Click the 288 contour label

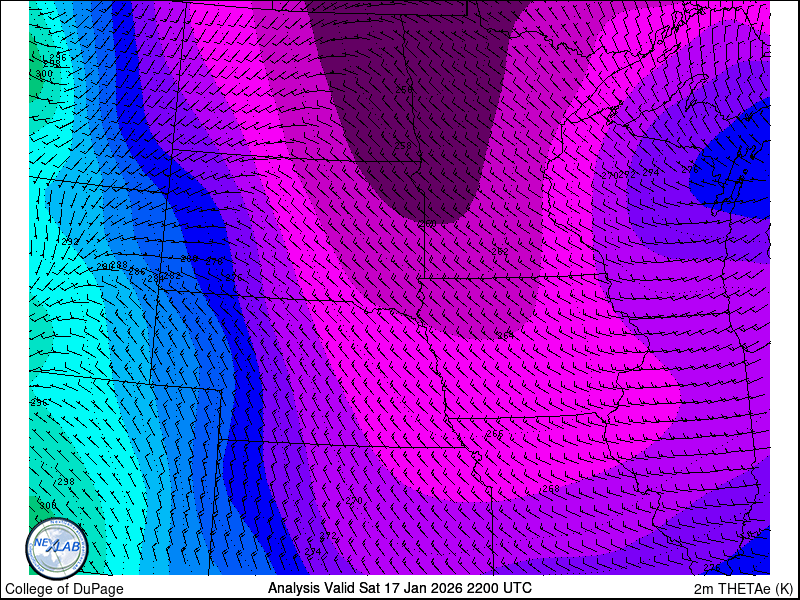[x=119, y=265]
